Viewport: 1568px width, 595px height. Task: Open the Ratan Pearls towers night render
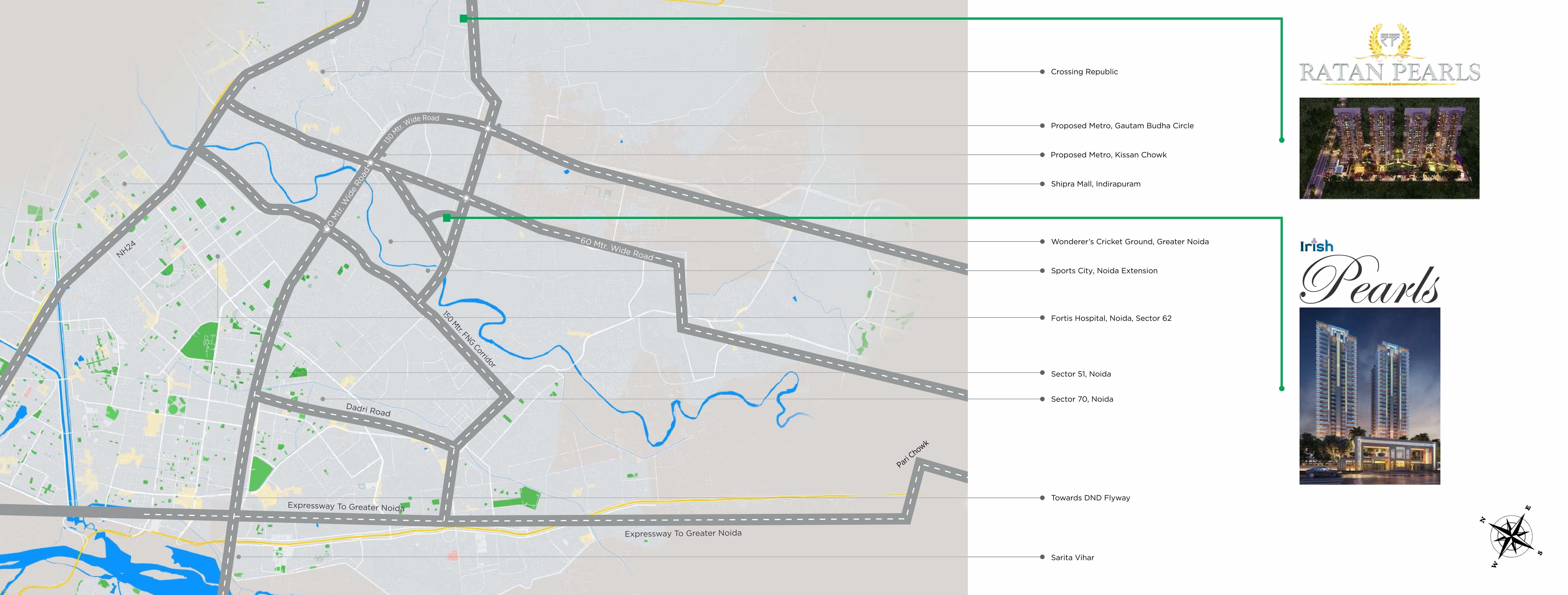(1389, 148)
